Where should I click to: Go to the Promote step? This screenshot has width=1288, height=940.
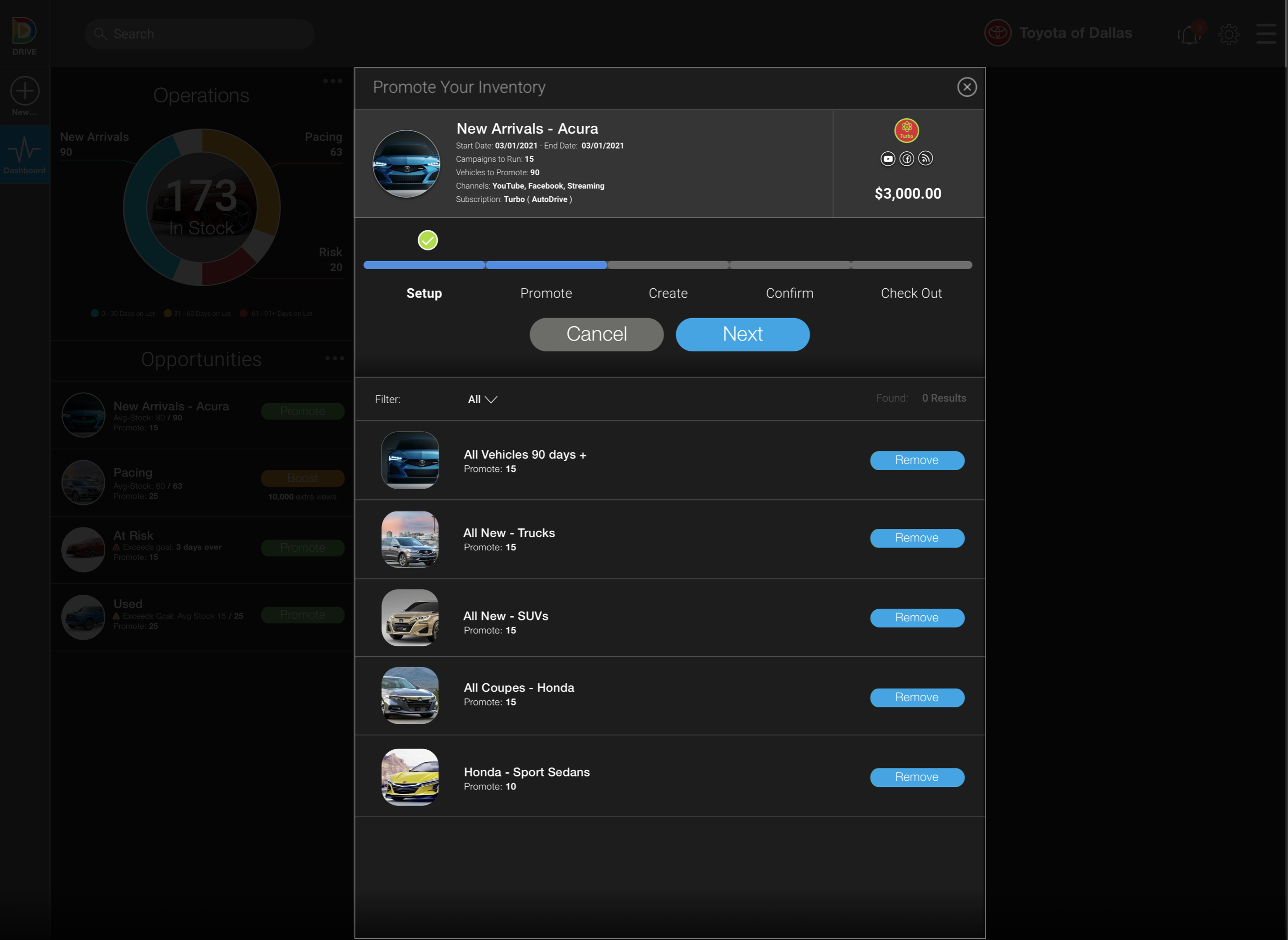pyautogui.click(x=546, y=293)
